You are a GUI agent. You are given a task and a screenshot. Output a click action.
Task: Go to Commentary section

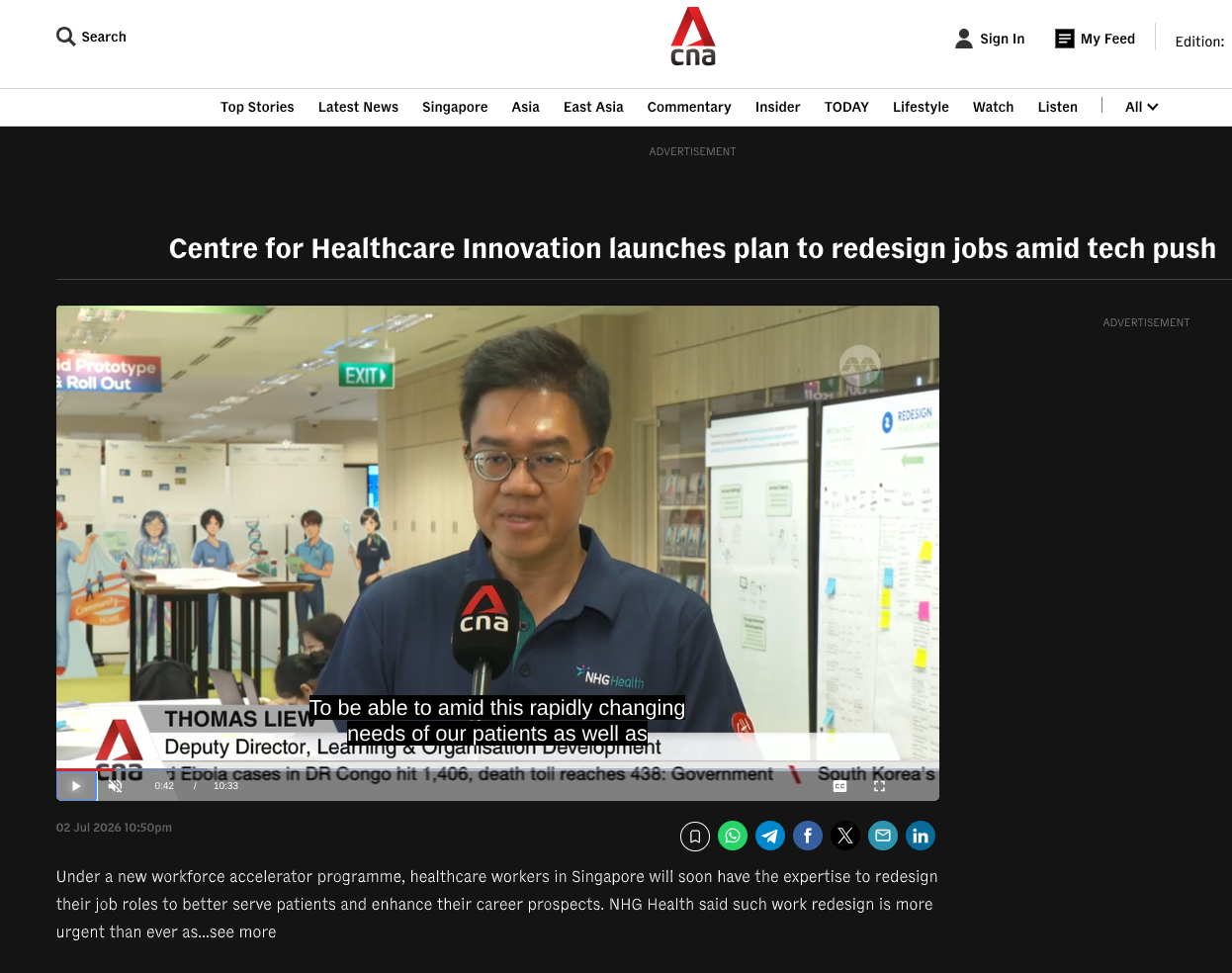click(689, 107)
